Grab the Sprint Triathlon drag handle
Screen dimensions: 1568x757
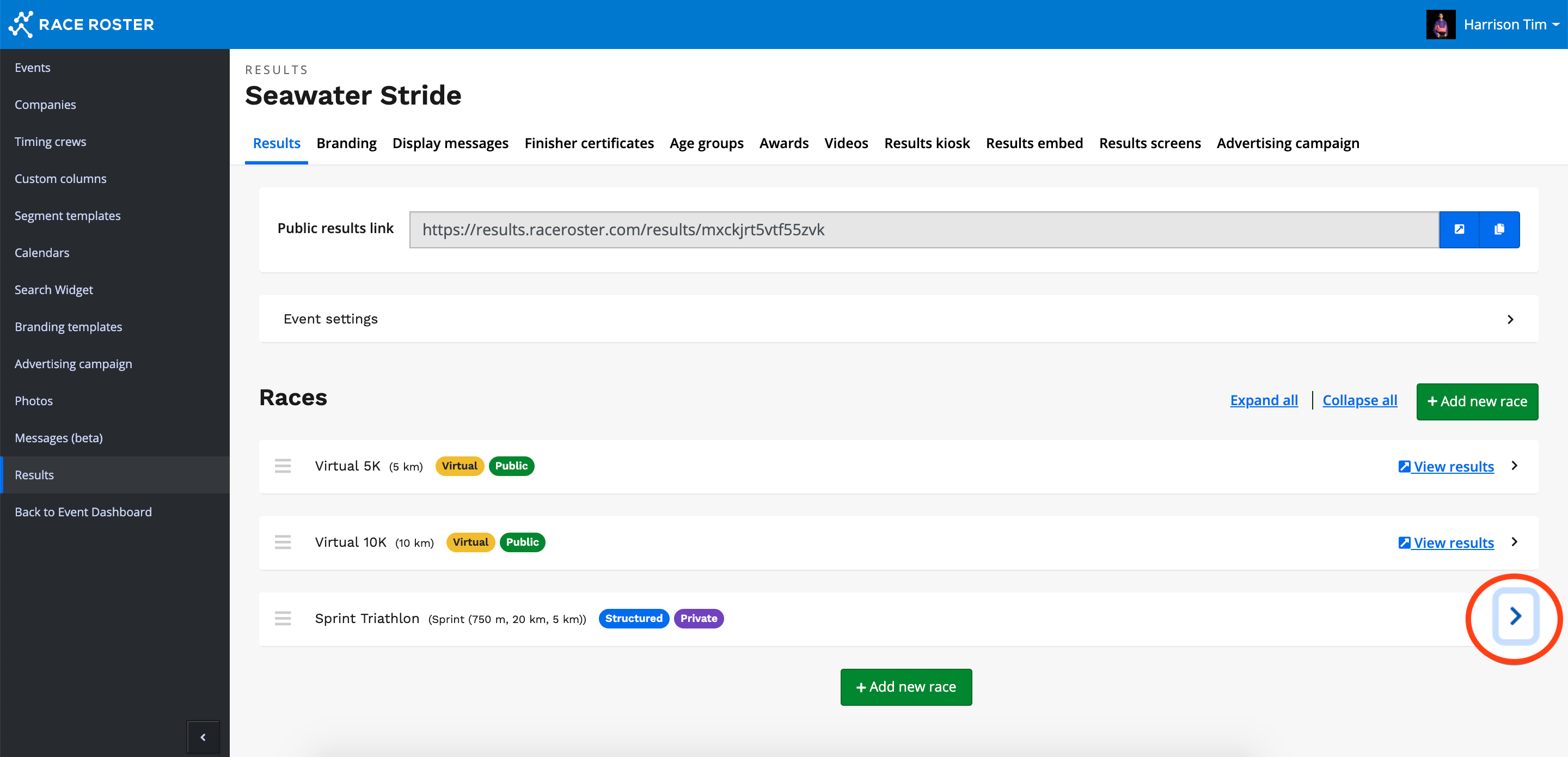tap(283, 618)
